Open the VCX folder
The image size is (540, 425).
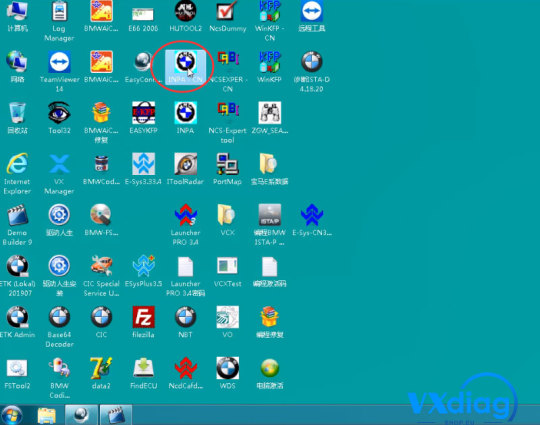[x=228, y=220]
